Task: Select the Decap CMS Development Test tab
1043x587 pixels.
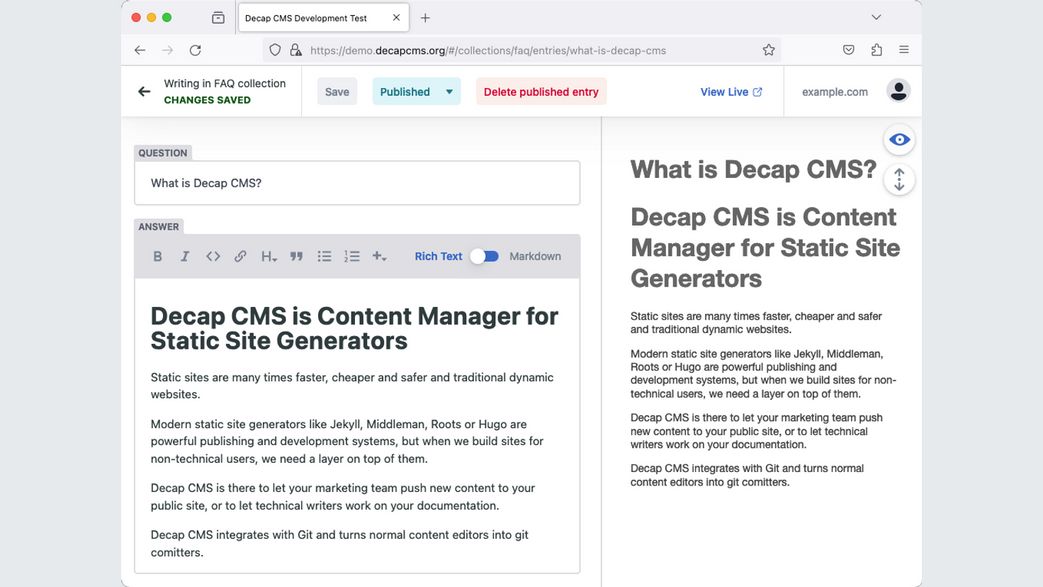Action: pos(323,18)
